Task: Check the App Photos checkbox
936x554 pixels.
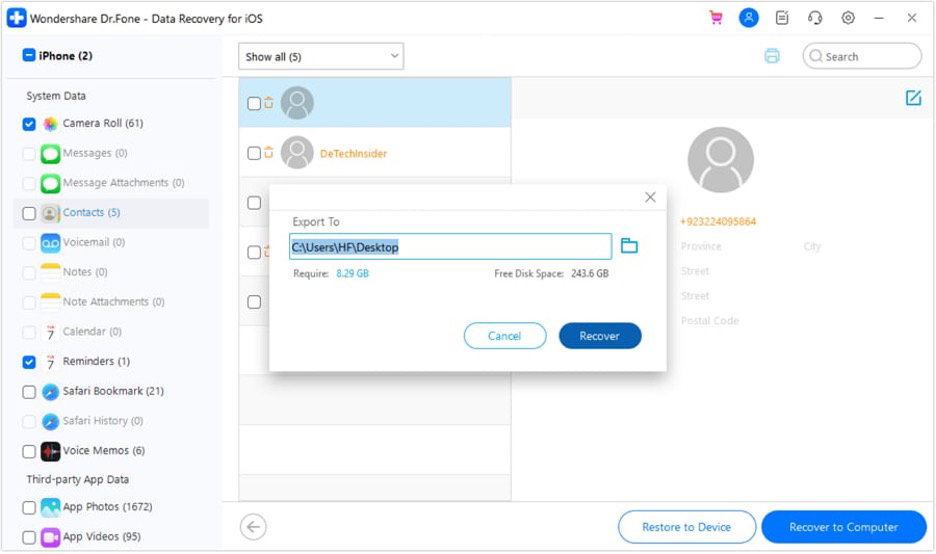Action: tap(29, 507)
